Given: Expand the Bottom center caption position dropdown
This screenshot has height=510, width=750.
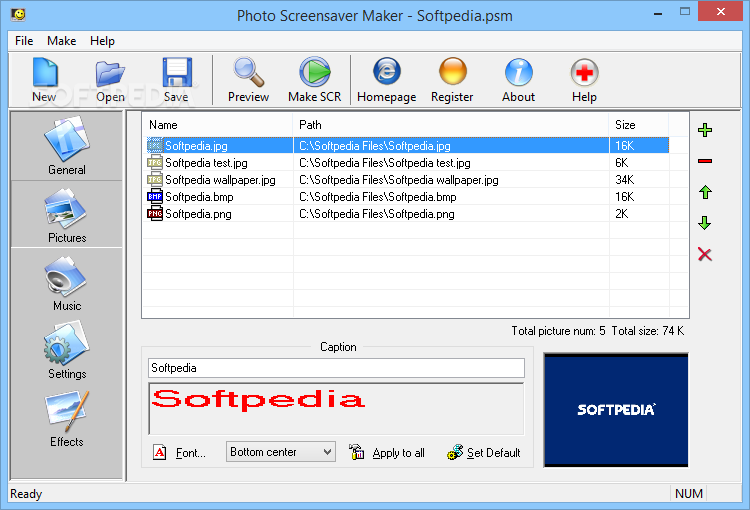Looking at the screenshot, I should tap(281, 452).
